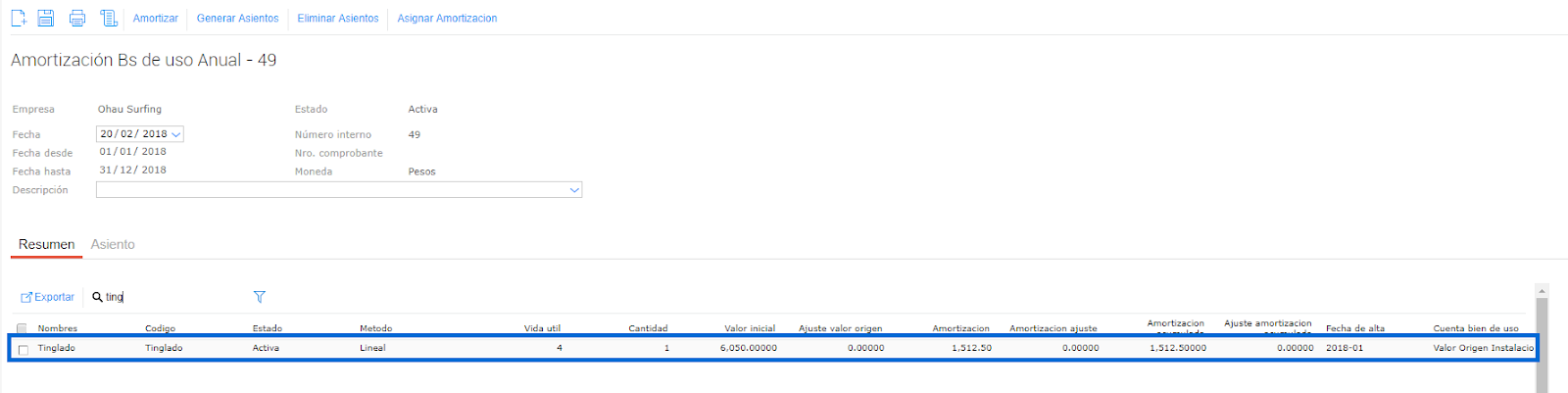
Task: Toggle the select-all header checkbox
Action: [x=22, y=328]
